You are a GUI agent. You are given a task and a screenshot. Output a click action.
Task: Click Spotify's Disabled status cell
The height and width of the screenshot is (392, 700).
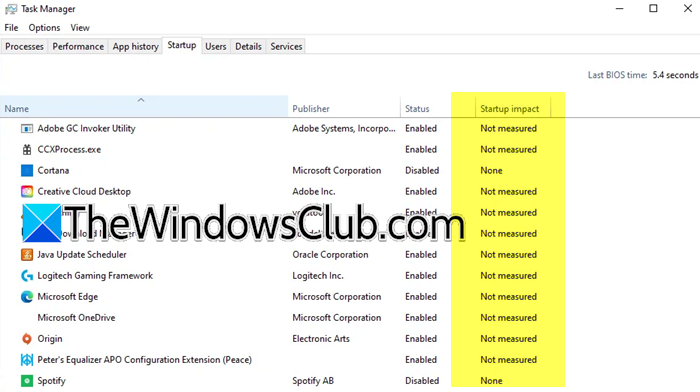pos(422,381)
